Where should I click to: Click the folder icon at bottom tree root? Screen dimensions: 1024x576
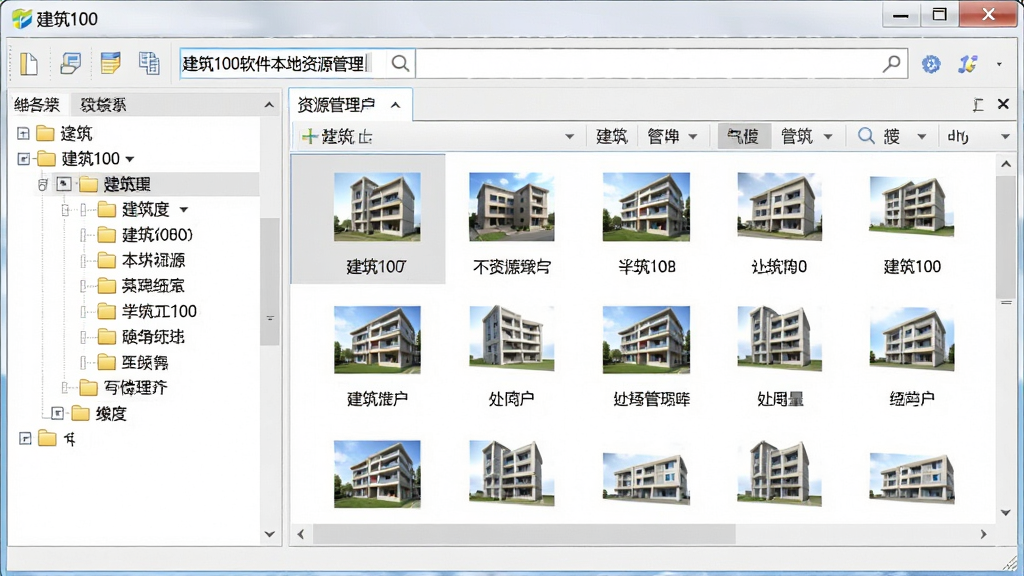pos(47,438)
